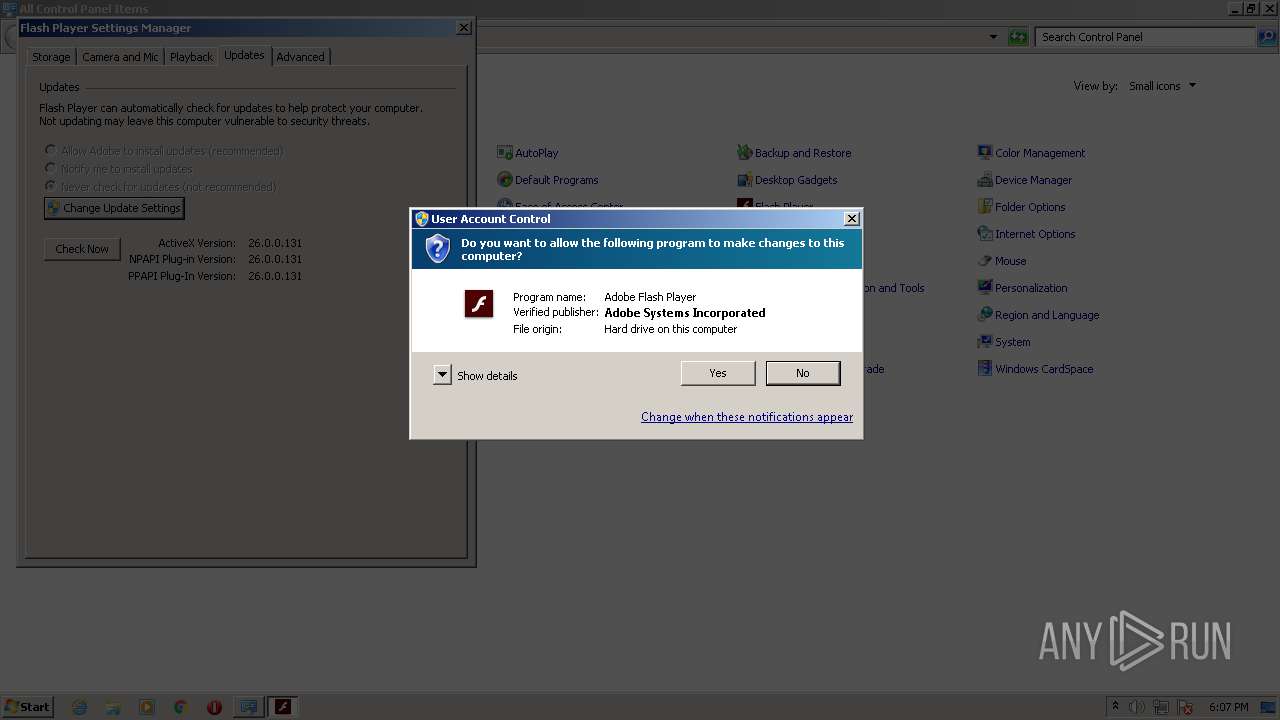This screenshot has height=720, width=1280.
Task: Show hidden tray icons arrow
Action: pyautogui.click(x=1115, y=707)
